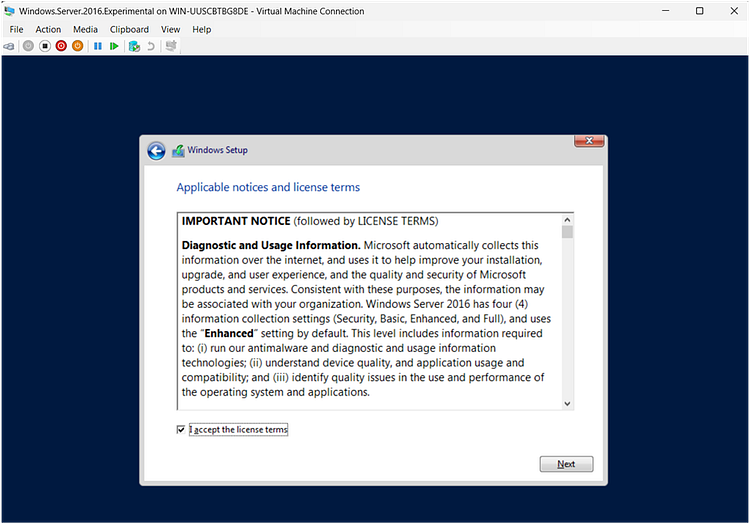The height and width of the screenshot is (524, 750).
Task: Click the 'IMPORTANT NOTICE' heading text
Action: [x=236, y=221]
